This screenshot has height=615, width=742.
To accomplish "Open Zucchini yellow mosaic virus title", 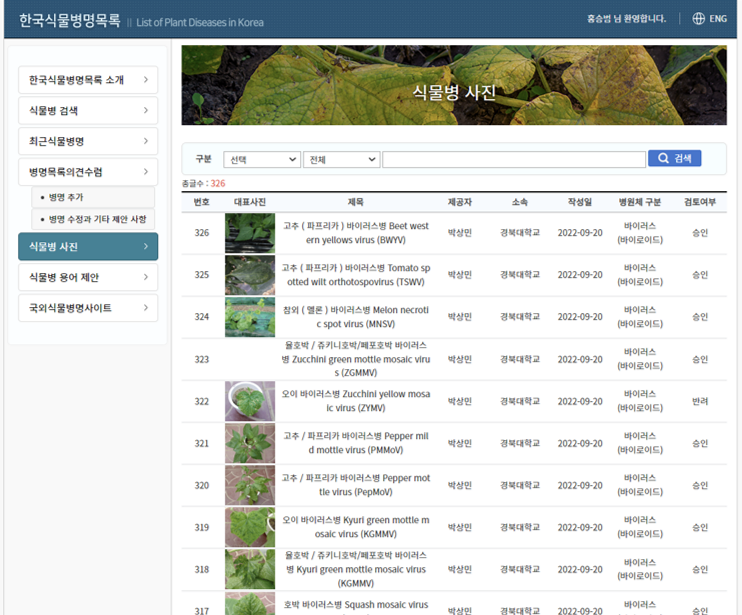I will [356, 401].
